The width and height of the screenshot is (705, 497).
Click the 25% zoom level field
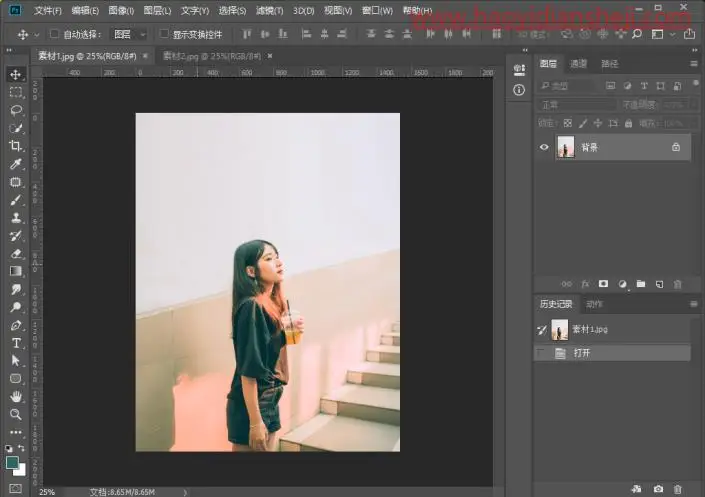coord(47,492)
